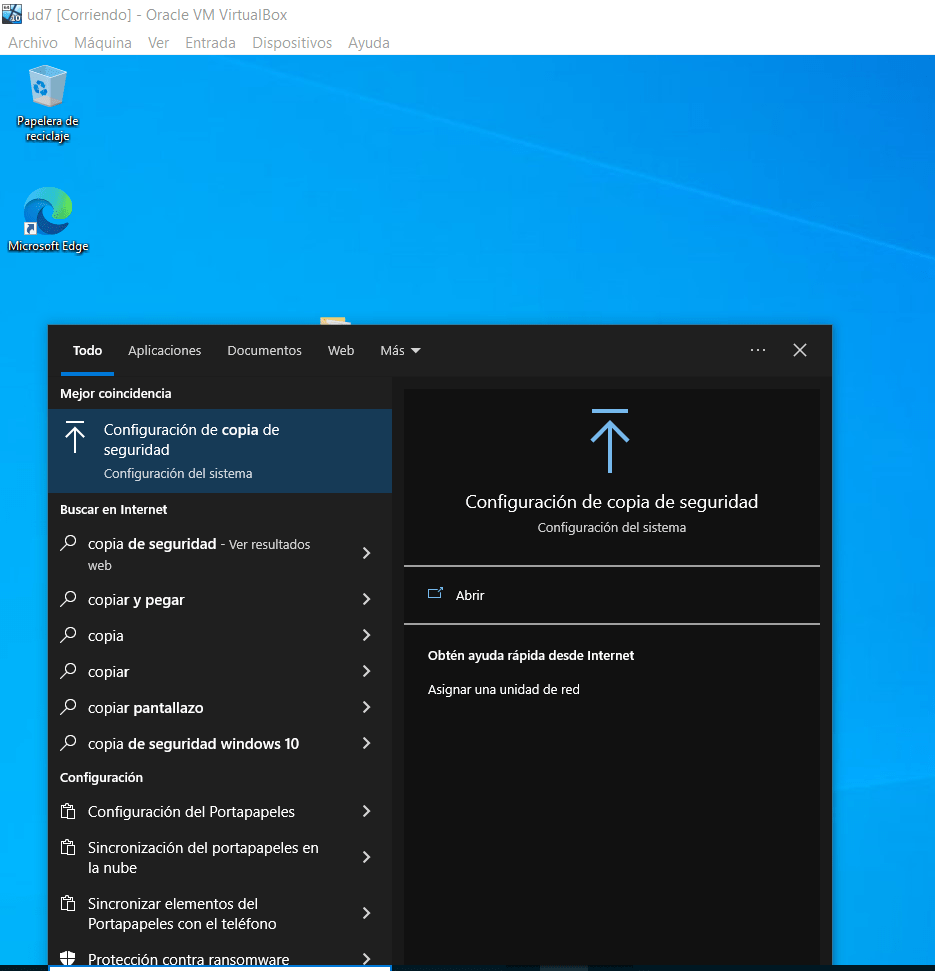Click Abrir to open backup settings
Image resolution: width=935 pixels, height=971 pixels.
point(470,595)
